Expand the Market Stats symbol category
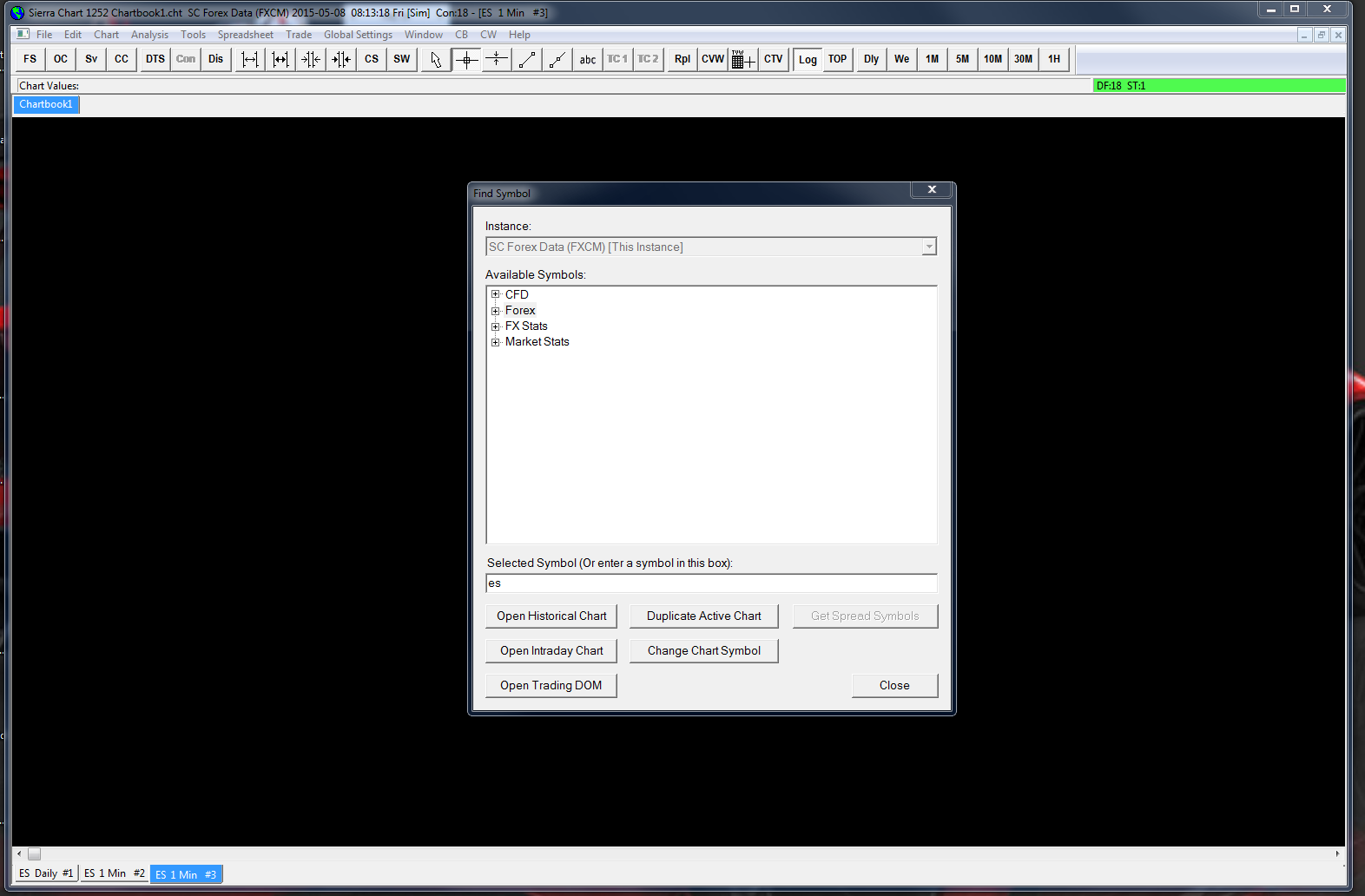Screen dimensions: 1365x896 496,341
